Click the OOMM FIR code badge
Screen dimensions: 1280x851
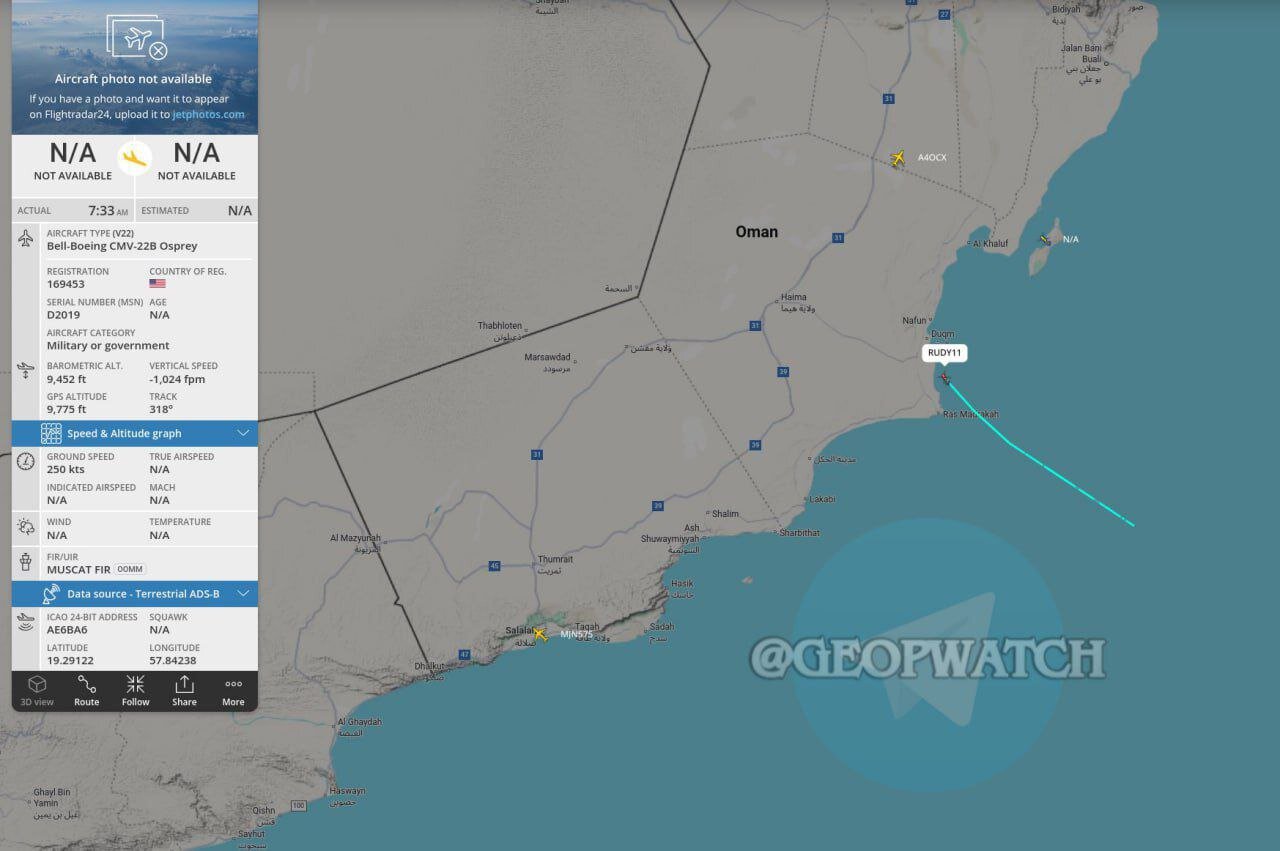click(x=130, y=569)
